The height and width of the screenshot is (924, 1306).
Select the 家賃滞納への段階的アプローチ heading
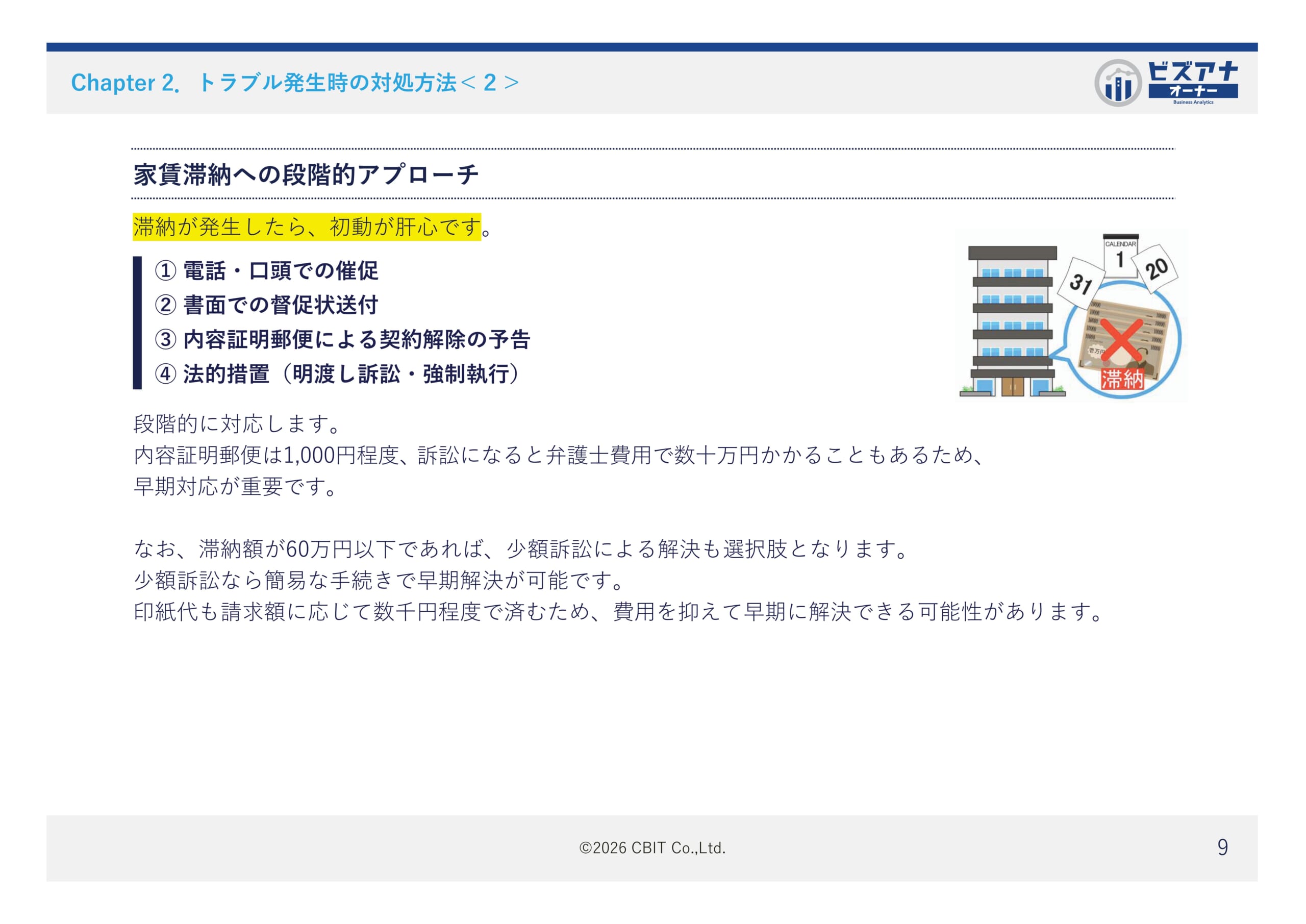306,174
